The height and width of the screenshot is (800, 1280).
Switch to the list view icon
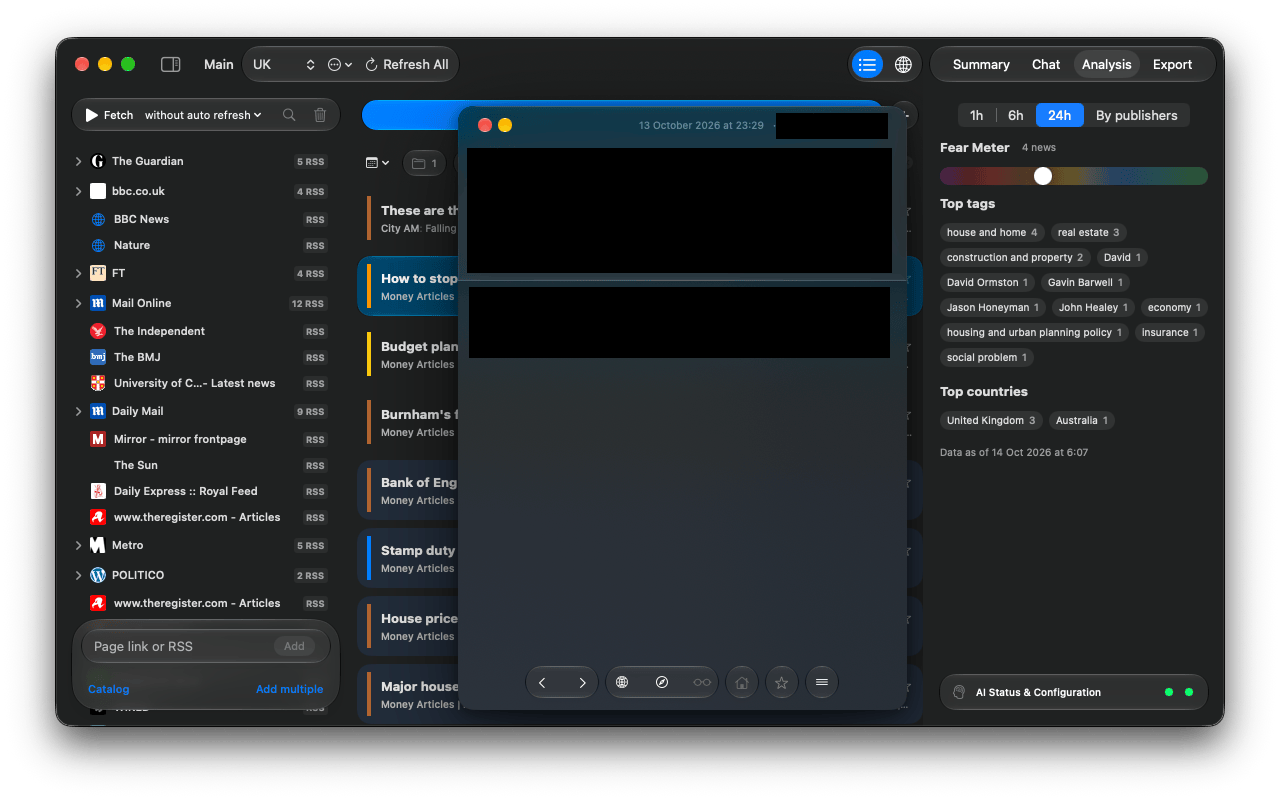click(x=867, y=64)
